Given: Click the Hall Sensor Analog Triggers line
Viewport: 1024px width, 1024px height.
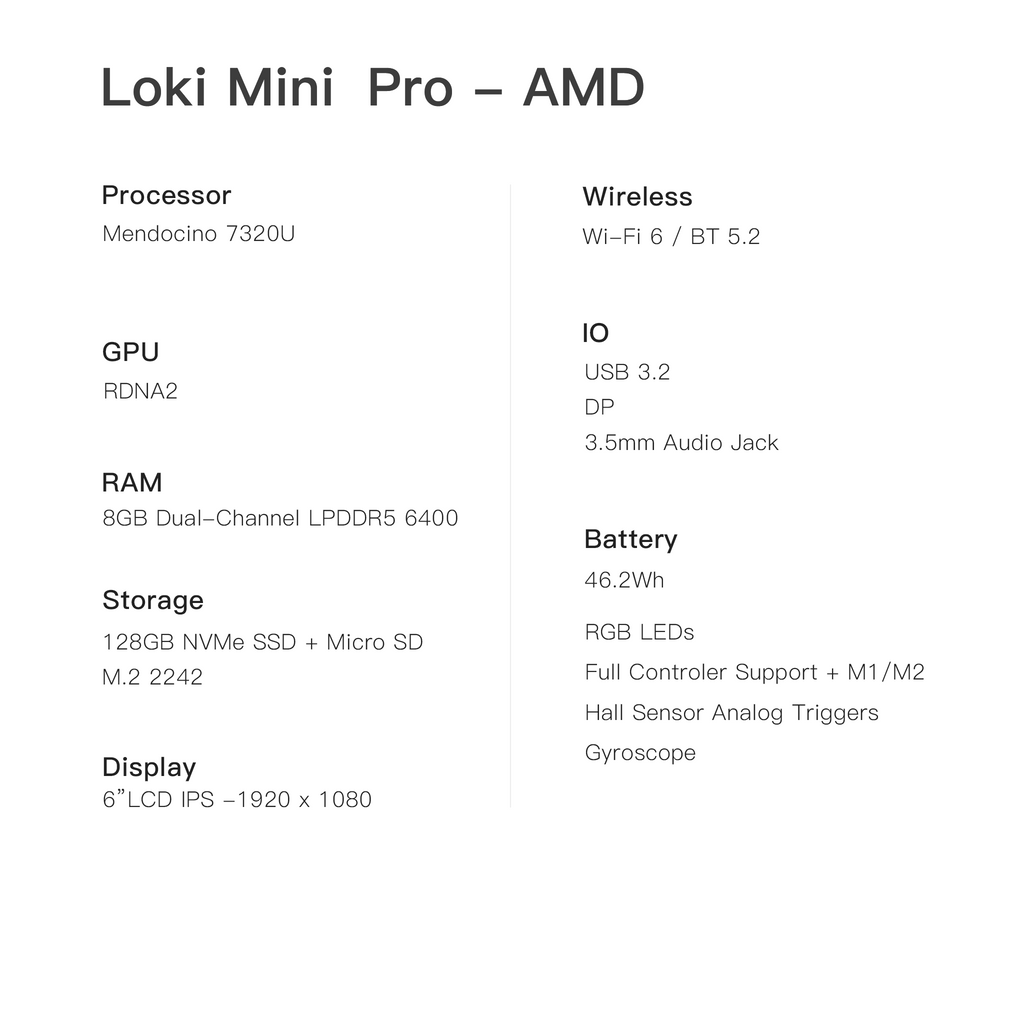Looking at the screenshot, I should pos(731,712).
